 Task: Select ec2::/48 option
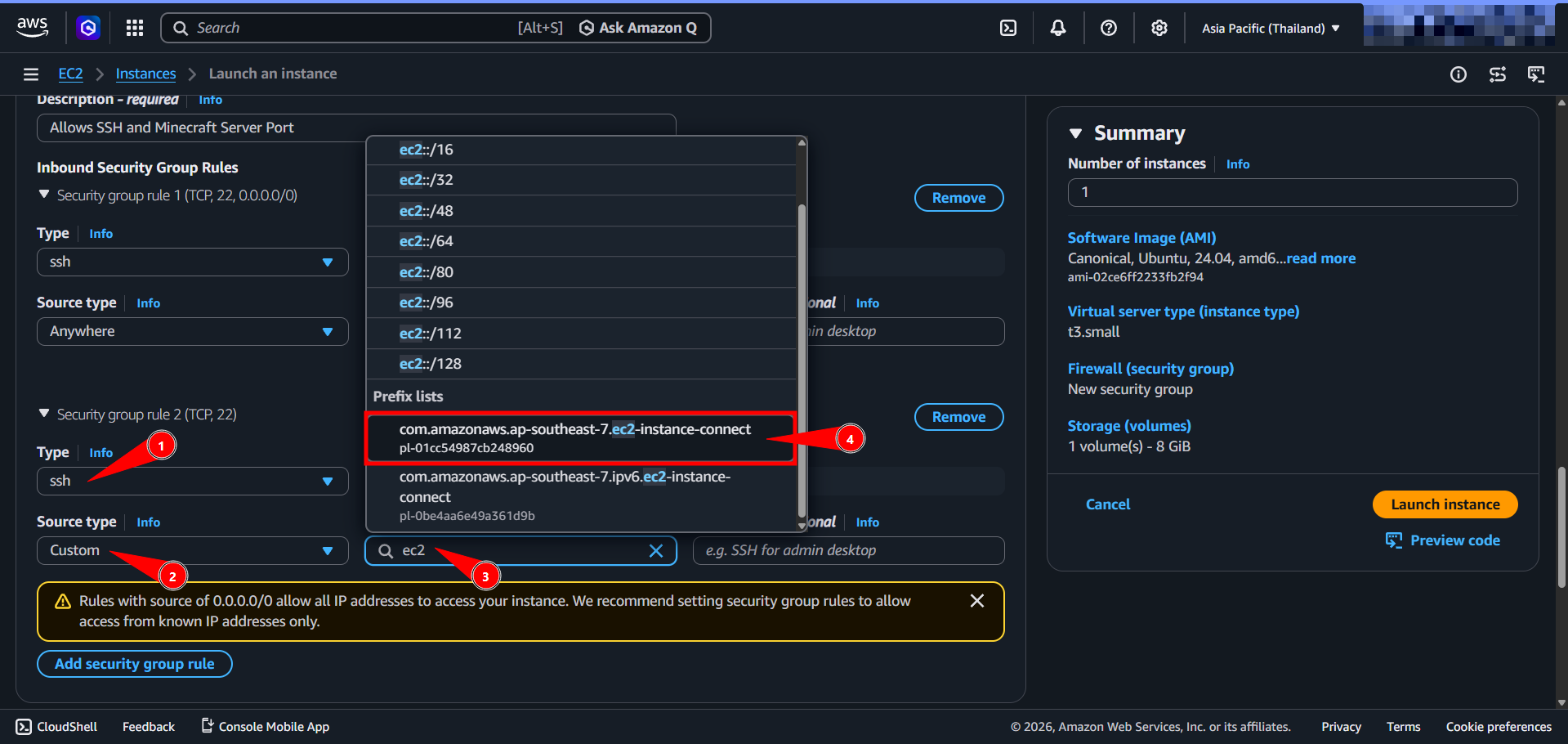pos(581,211)
